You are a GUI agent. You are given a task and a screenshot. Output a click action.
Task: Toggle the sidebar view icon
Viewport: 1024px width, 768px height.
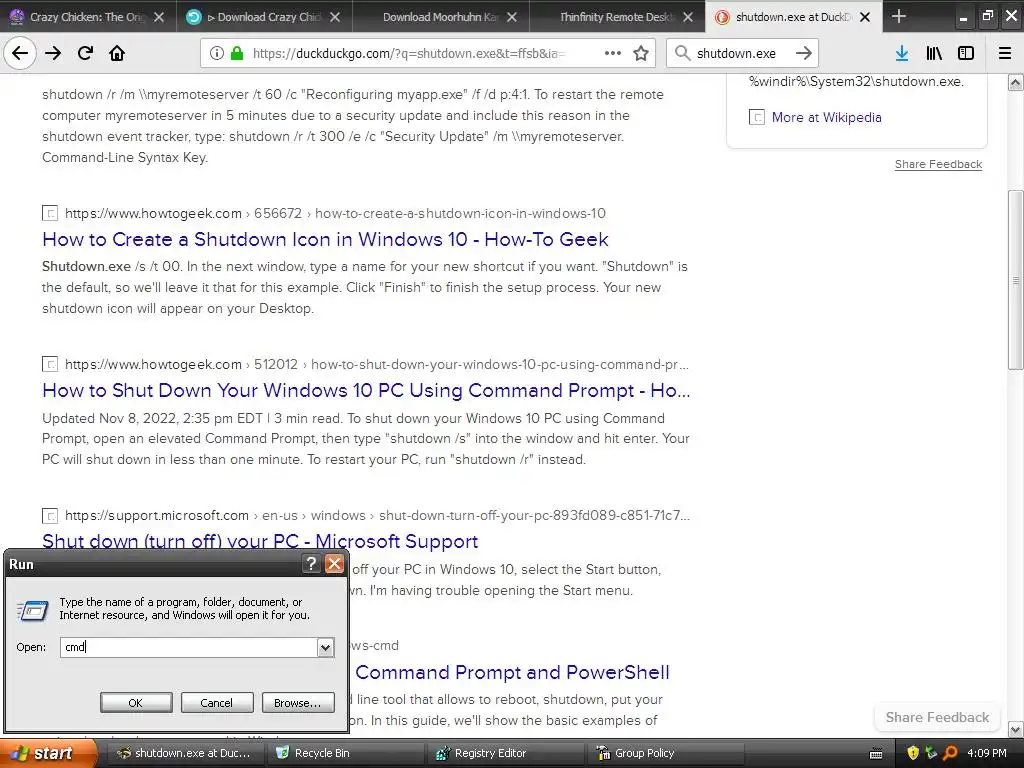point(966,53)
